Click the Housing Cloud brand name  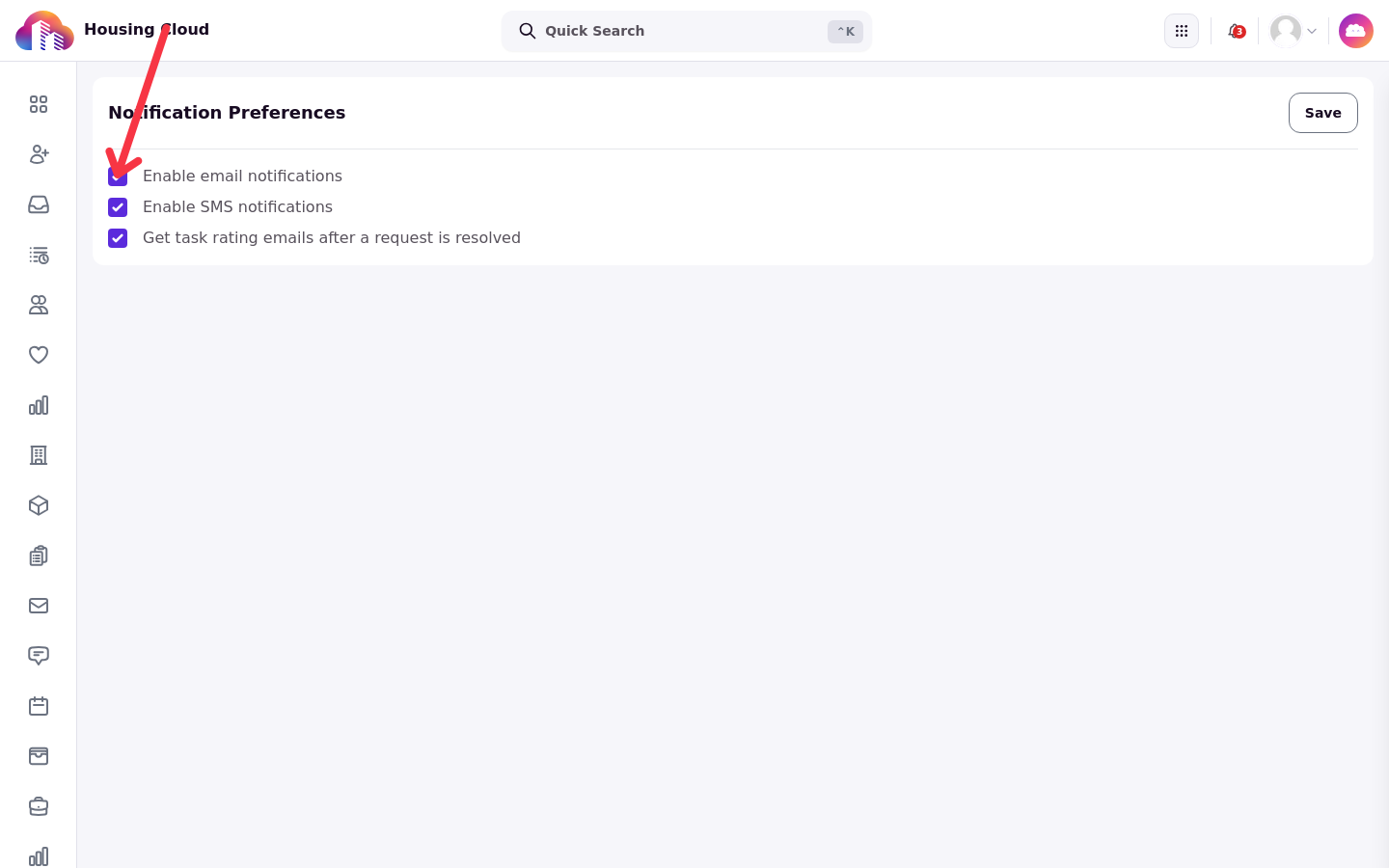(x=147, y=29)
